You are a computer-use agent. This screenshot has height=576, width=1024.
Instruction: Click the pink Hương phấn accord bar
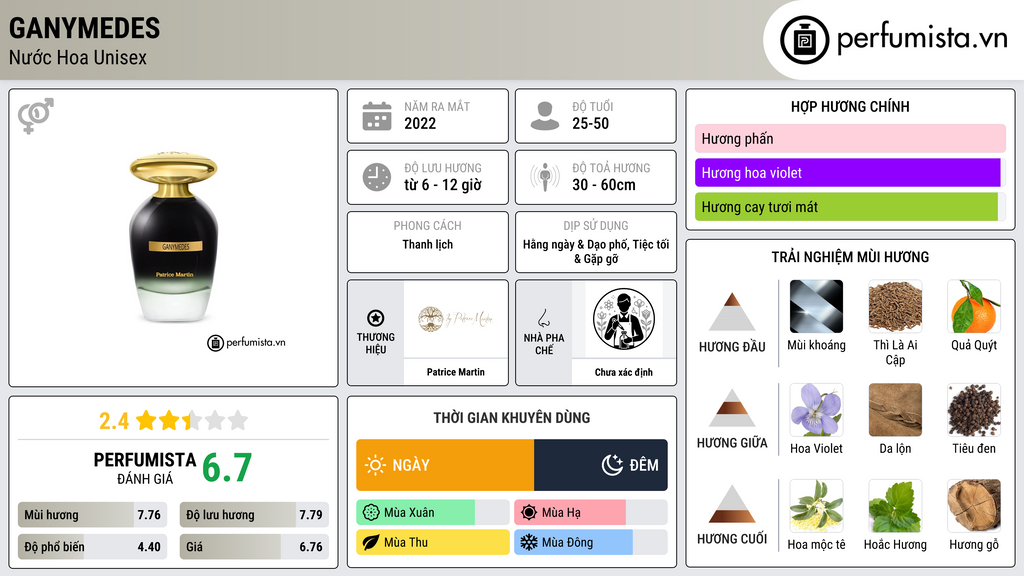click(850, 138)
